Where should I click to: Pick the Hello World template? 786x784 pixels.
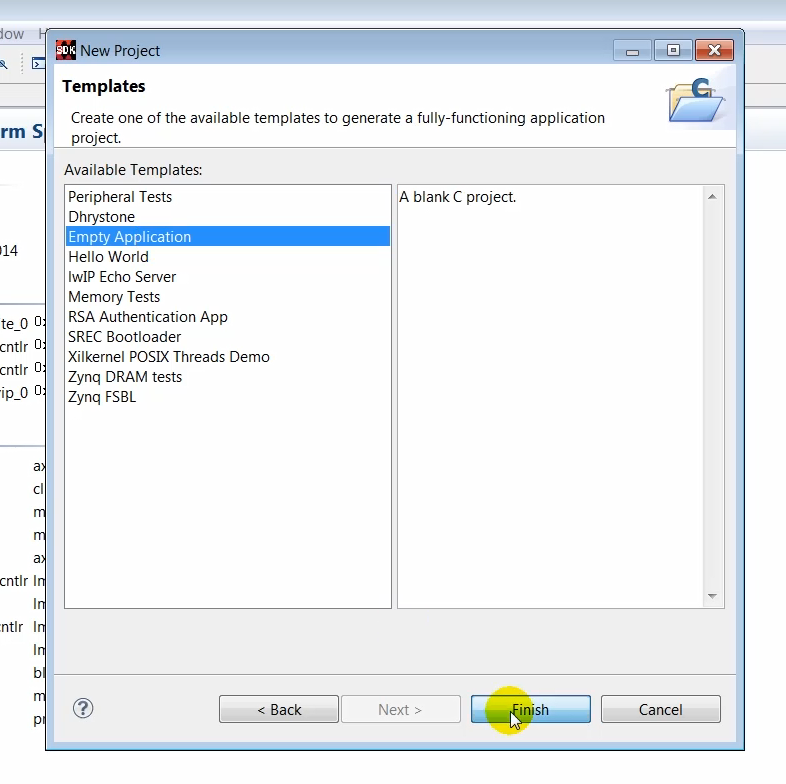[x=108, y=257]
